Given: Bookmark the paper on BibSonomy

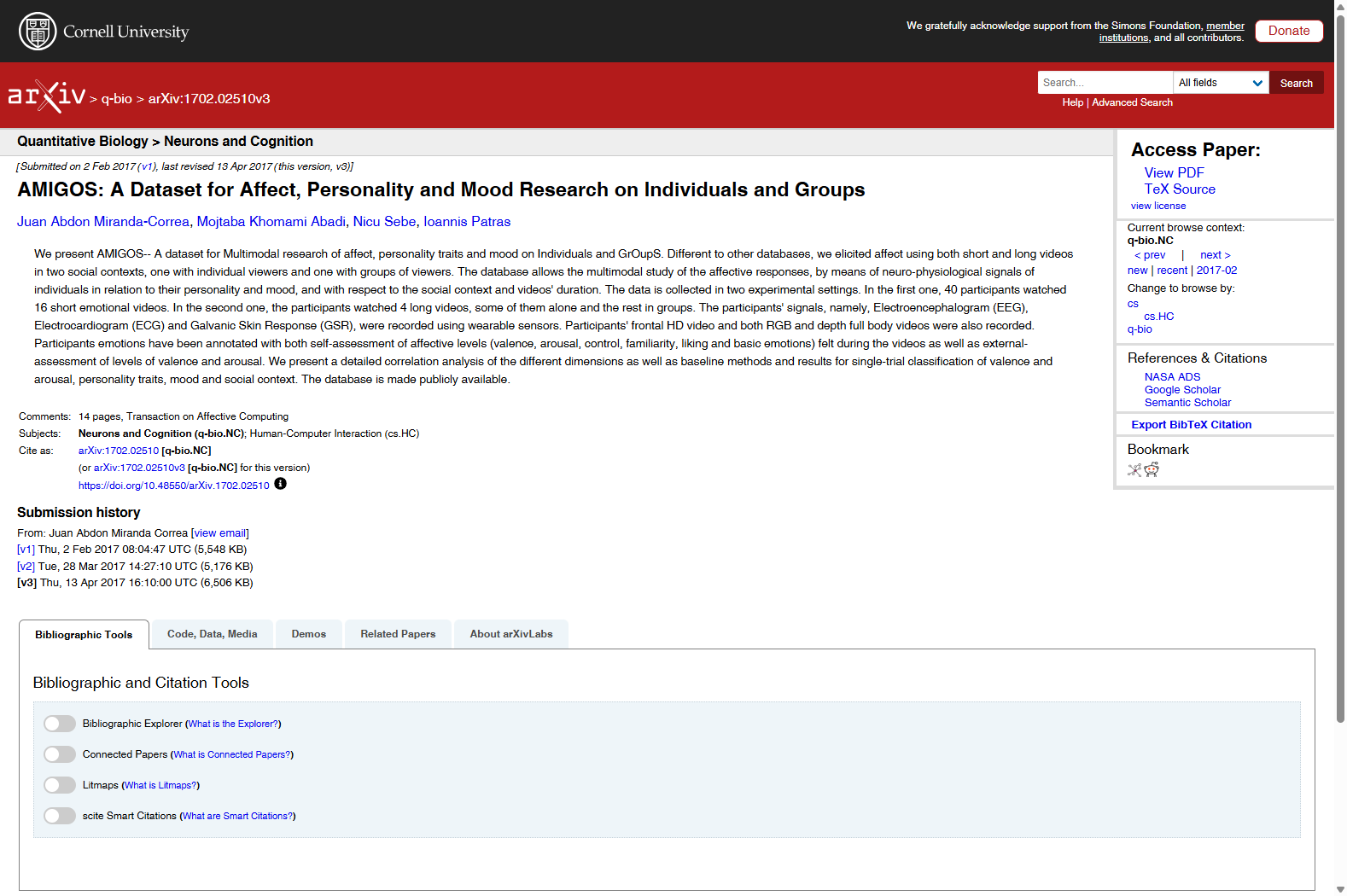Looking at the screenshot, I should pyautogui.click(x=1134, y=470).
